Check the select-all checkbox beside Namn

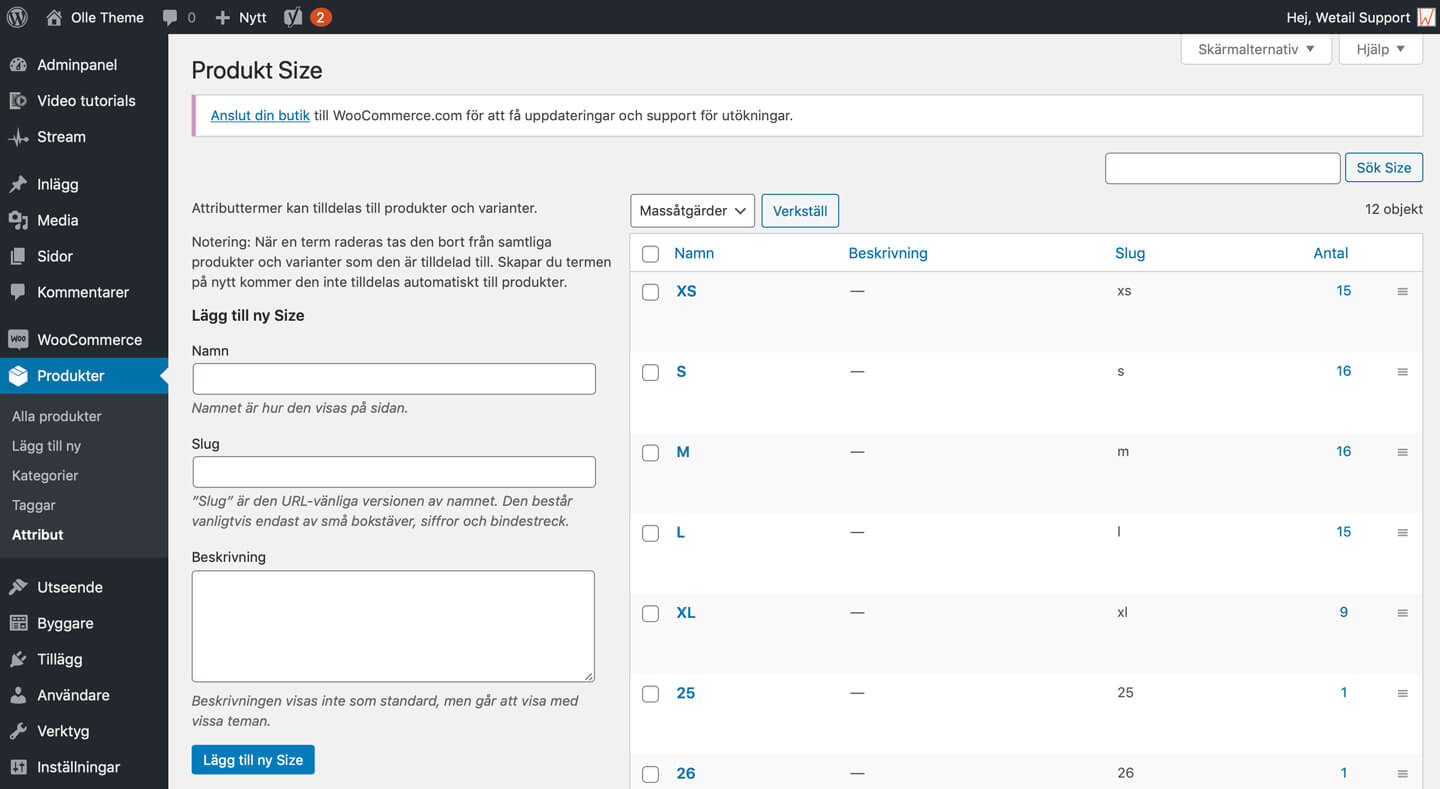click(x=650, y=254)
